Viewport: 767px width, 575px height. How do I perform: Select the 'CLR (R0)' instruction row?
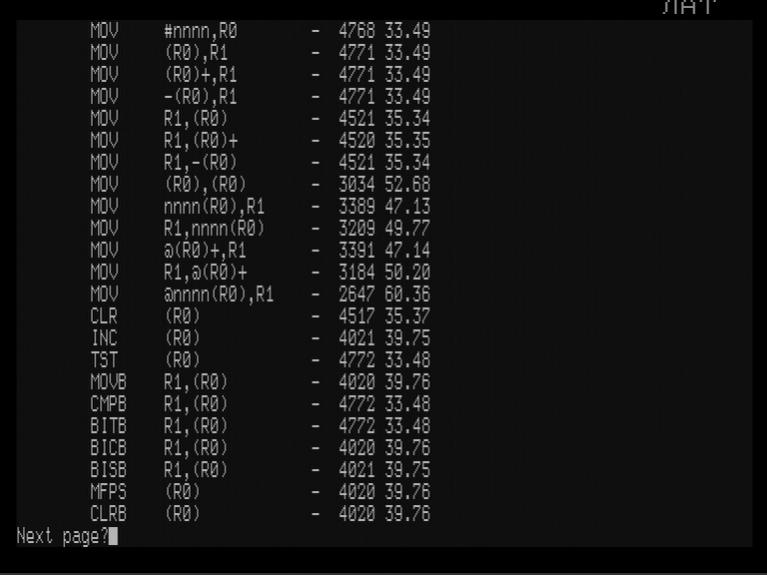[260, 316]
